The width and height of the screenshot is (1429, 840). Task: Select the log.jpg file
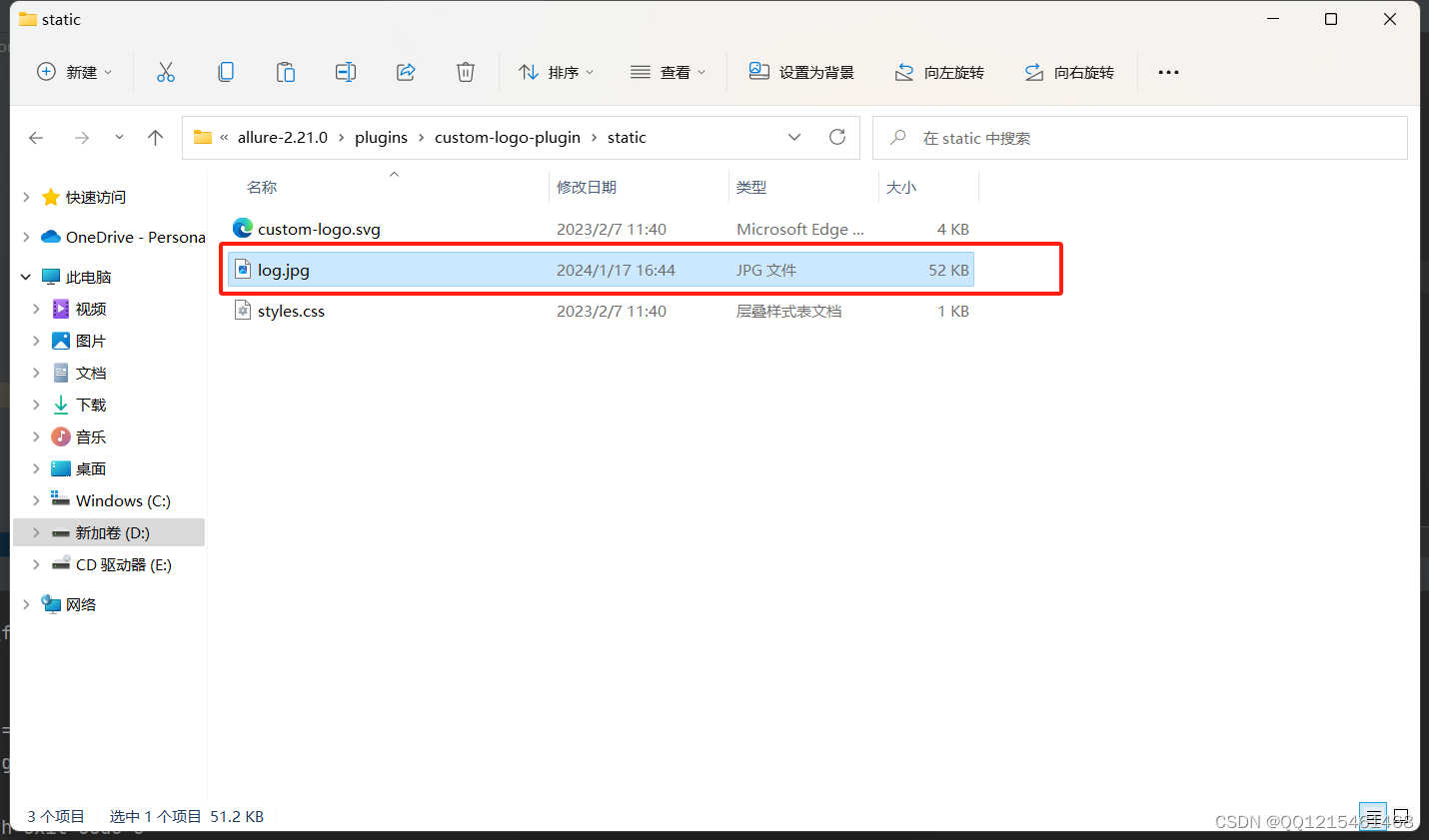click(x=601, y=270)
